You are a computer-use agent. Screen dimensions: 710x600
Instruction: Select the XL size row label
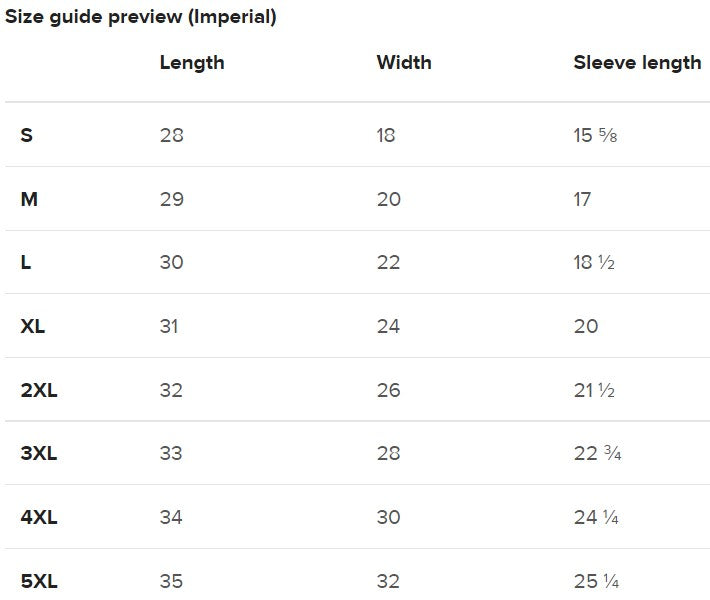(34, 326)
